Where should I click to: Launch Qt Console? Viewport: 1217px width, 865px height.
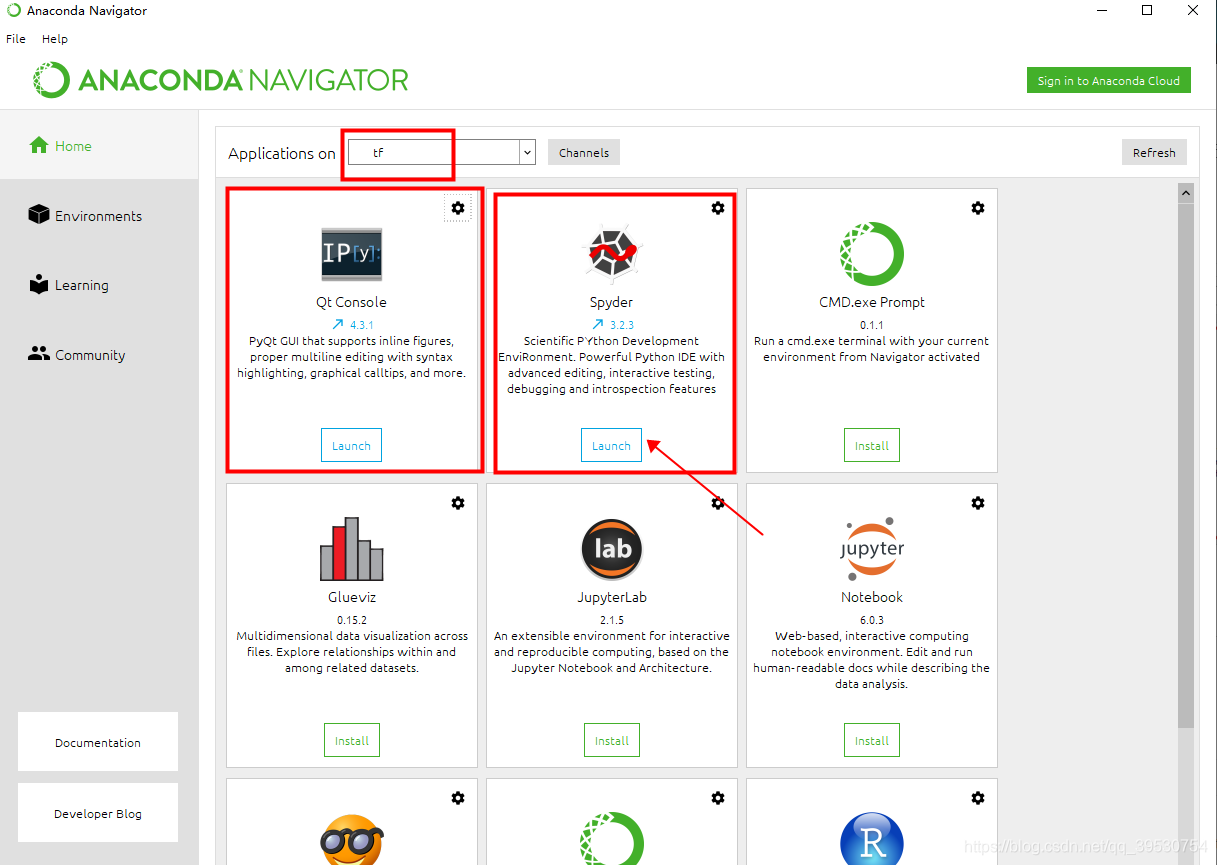tap(351, 446)
